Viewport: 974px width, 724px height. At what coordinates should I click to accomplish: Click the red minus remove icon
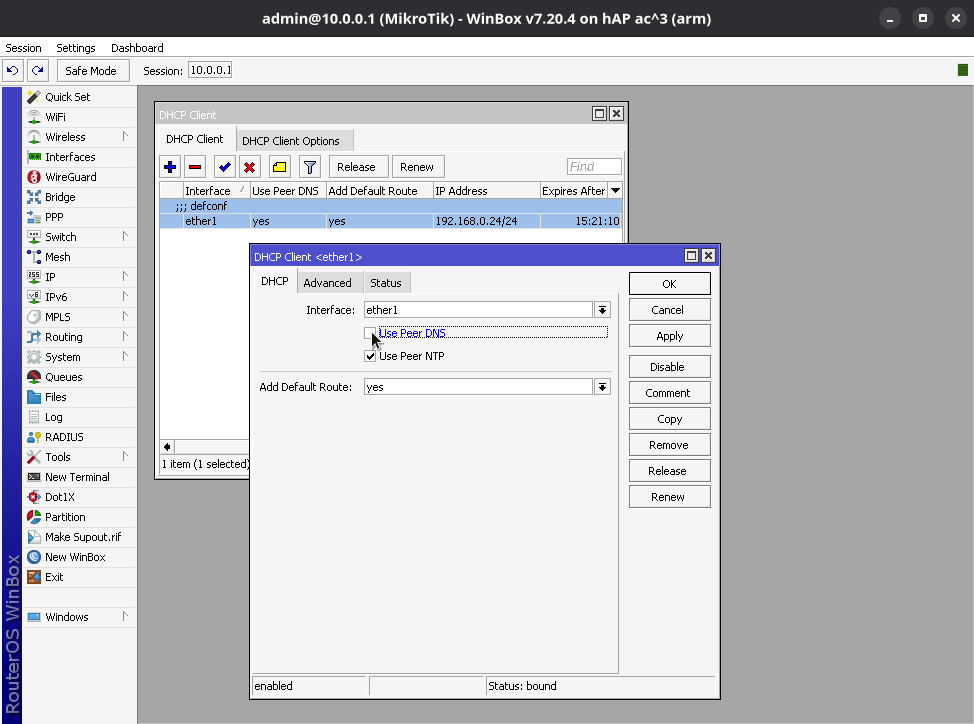tap(195, 167)
